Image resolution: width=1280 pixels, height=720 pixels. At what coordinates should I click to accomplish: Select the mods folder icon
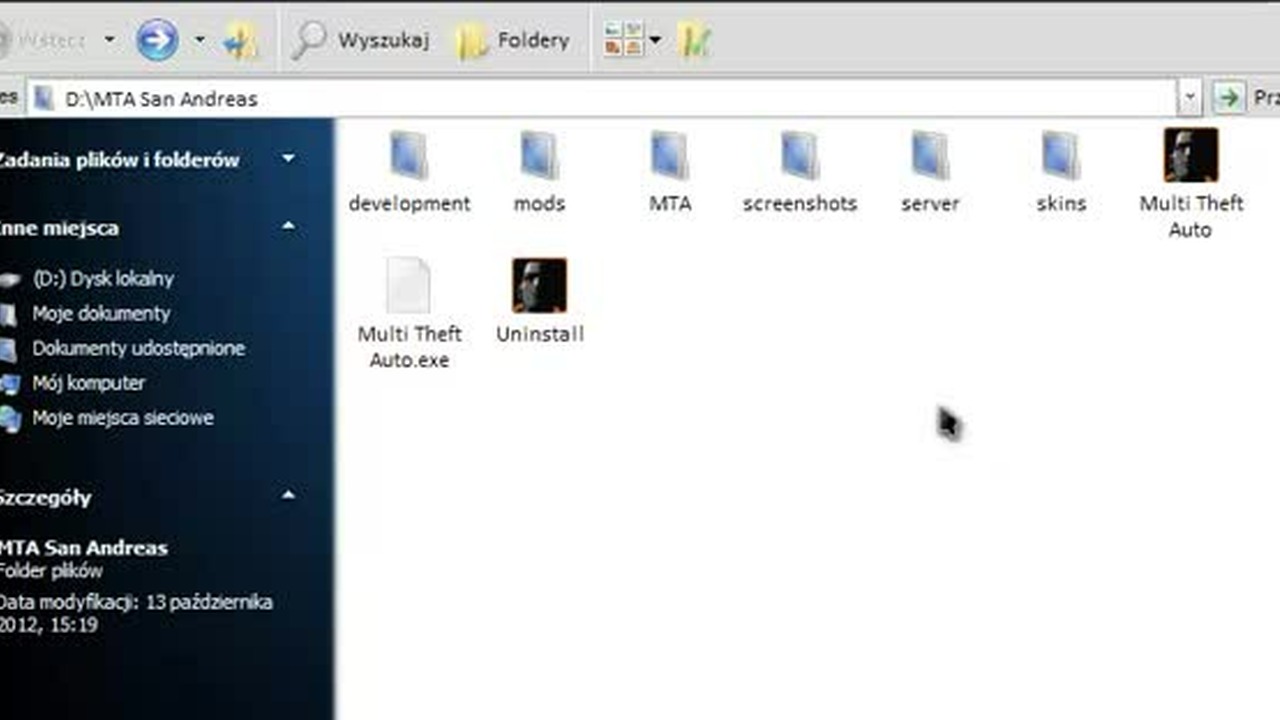point(540,156)
